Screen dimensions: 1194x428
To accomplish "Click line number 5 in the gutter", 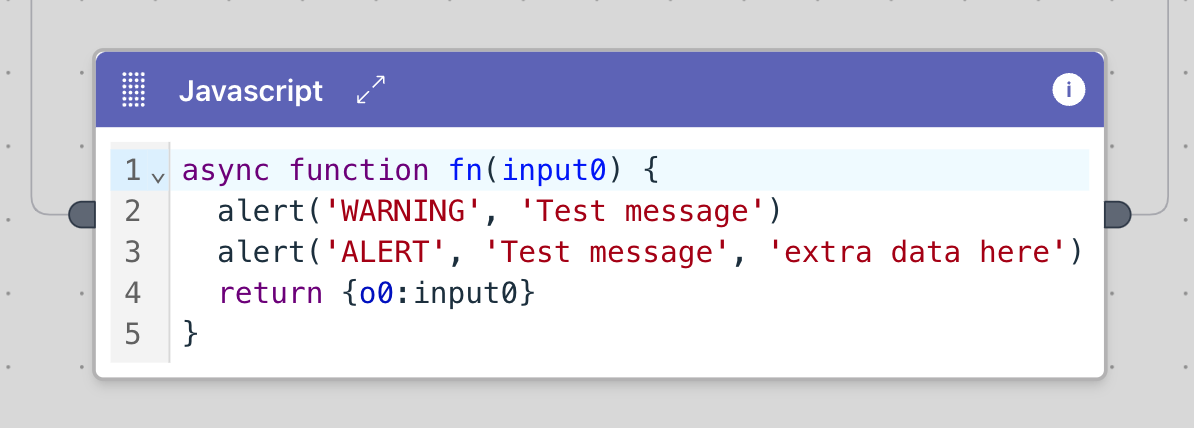I will pyautogui.click(x=132, y=334).
